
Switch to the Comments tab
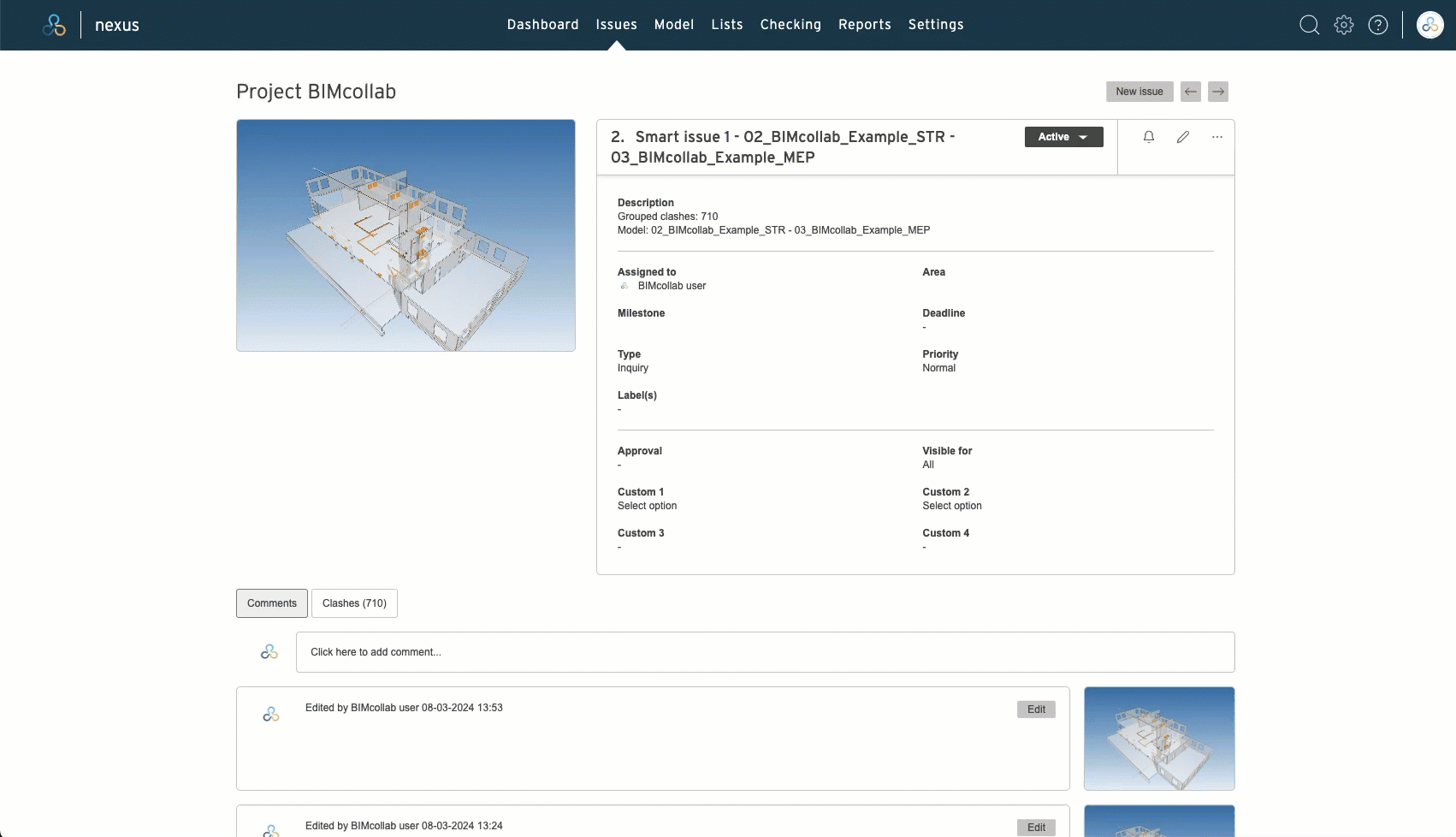click(272, 603)
